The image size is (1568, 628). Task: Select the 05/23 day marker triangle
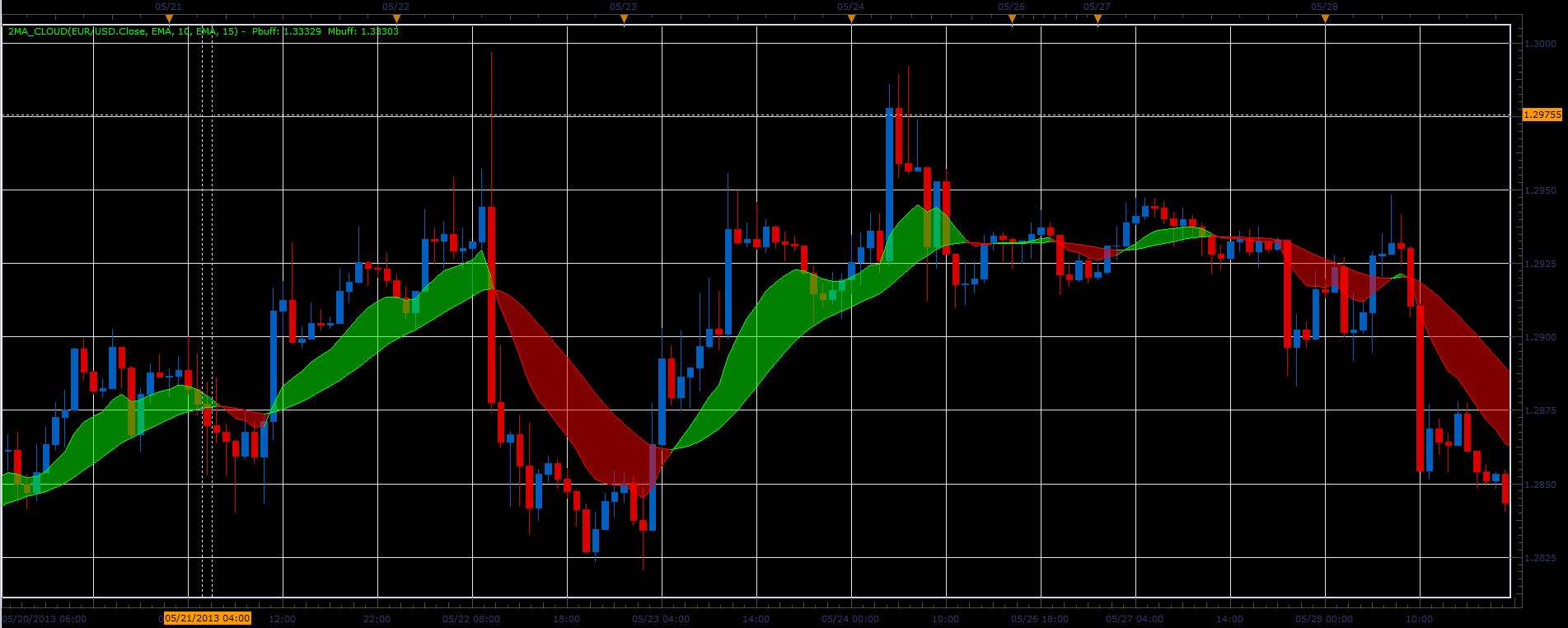pos(624,18)
